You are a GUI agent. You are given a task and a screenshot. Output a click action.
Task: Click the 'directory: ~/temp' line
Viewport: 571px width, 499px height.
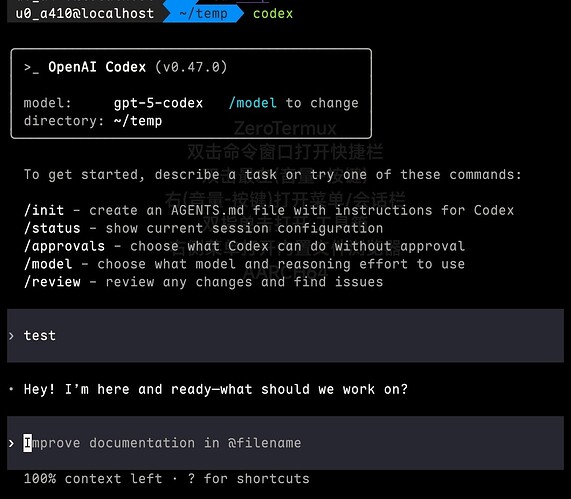point(93,121)
